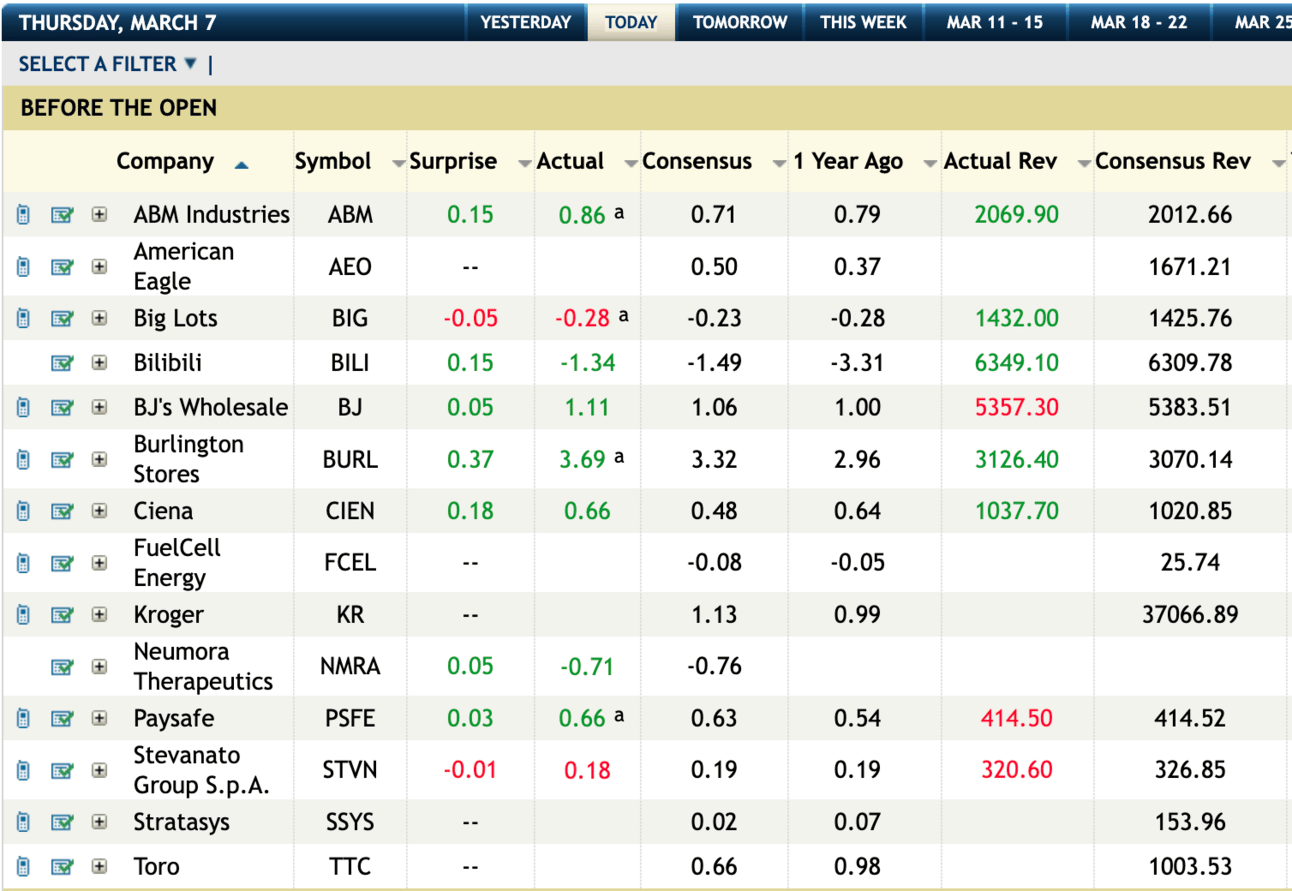Select the calendar-check icon in the Kroger row
The height and width of the screenshot is (891, 1292).
62,615
